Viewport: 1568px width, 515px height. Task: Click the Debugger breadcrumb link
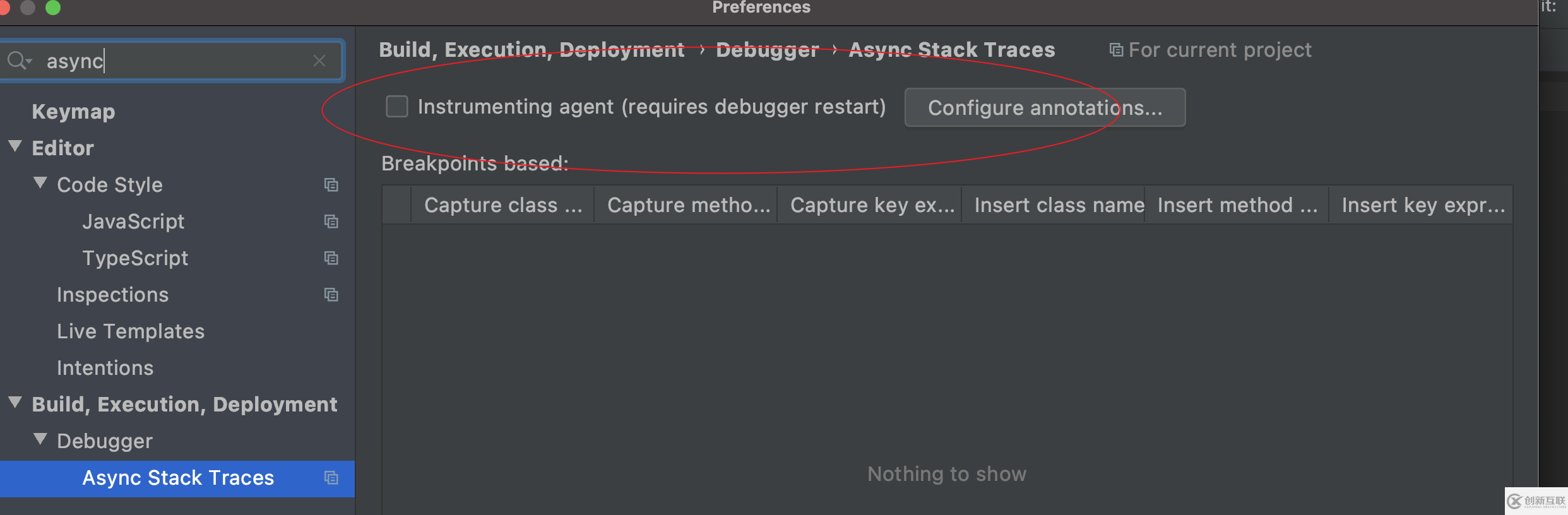pyautogui.click(x=767, y=50)
